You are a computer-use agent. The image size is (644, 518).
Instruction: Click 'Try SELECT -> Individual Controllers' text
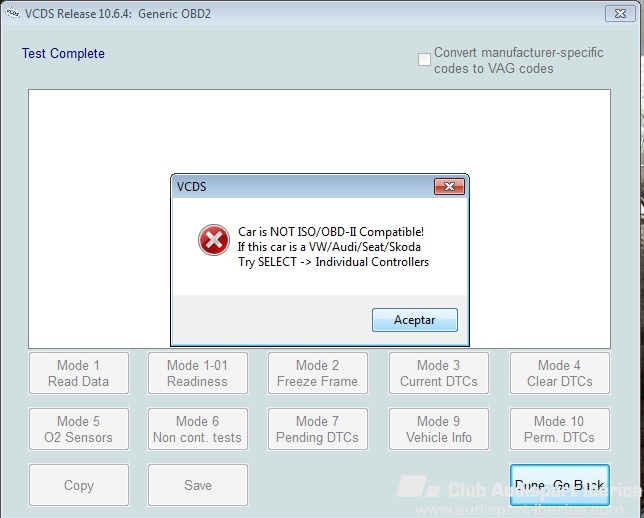334,262
